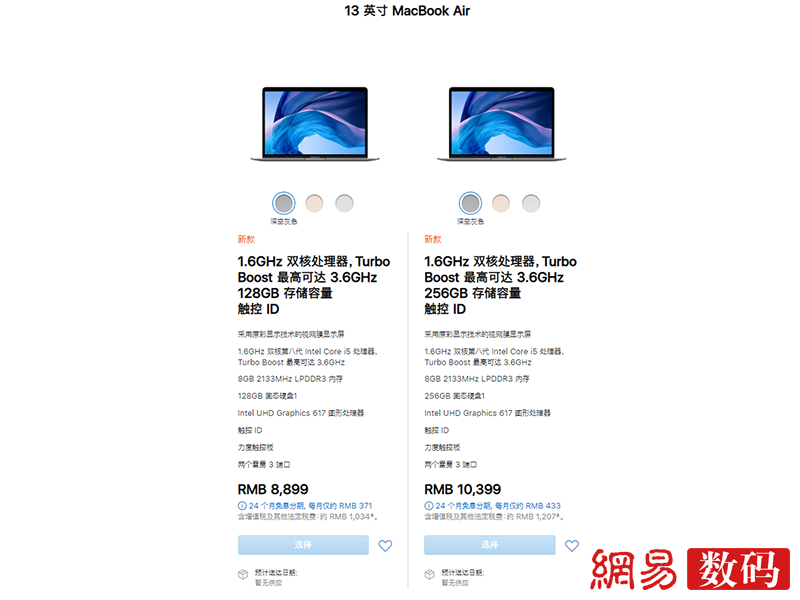800x600 pixels.
Task: Click the 128GB 存储容量 model title
Action: (x=285, y=293)
